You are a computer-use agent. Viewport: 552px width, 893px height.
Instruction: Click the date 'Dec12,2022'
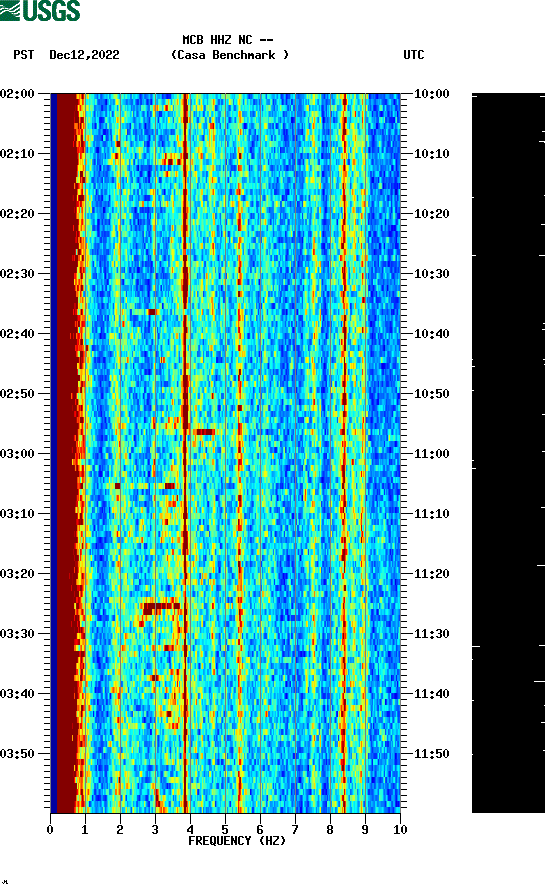[84, 55]
